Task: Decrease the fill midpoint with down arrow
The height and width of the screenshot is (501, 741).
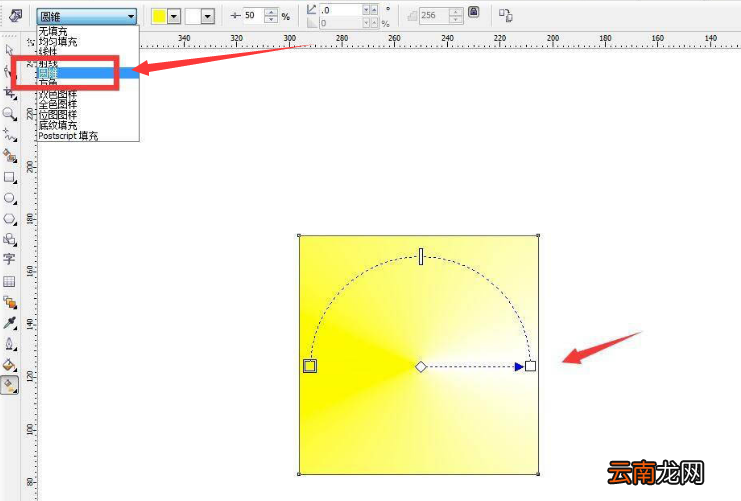Action: click(271, 19)
